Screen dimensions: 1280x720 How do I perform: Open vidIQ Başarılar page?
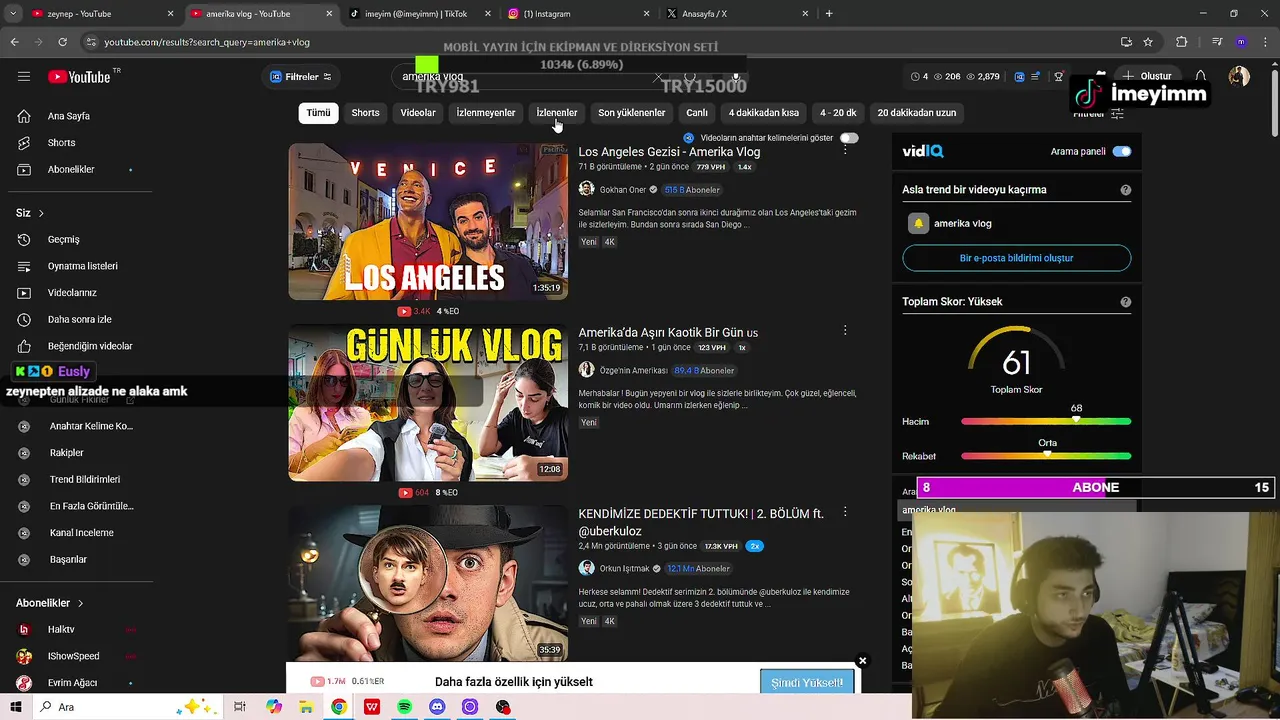[68, 560]
